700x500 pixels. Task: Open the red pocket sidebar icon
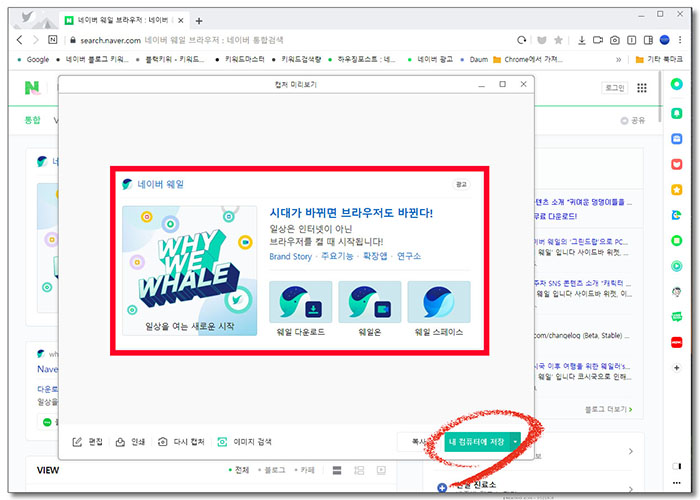[677, 164]
